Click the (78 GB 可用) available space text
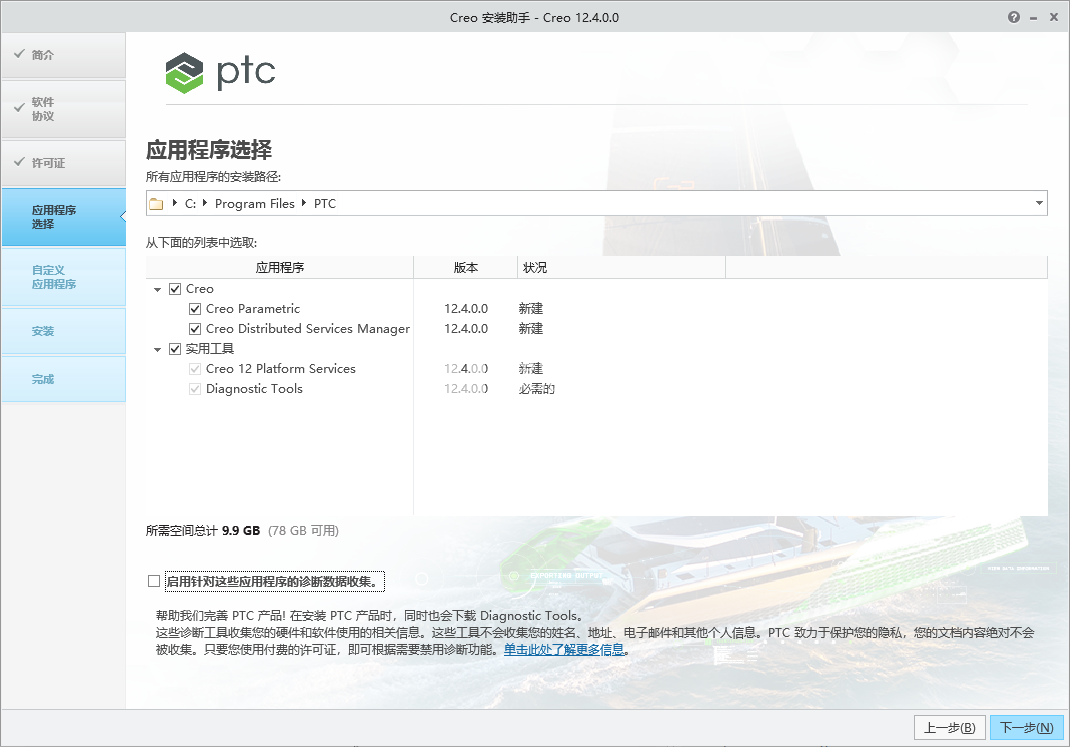The width and height of the screenshot is (1070, 747). (x=303, y=531)
